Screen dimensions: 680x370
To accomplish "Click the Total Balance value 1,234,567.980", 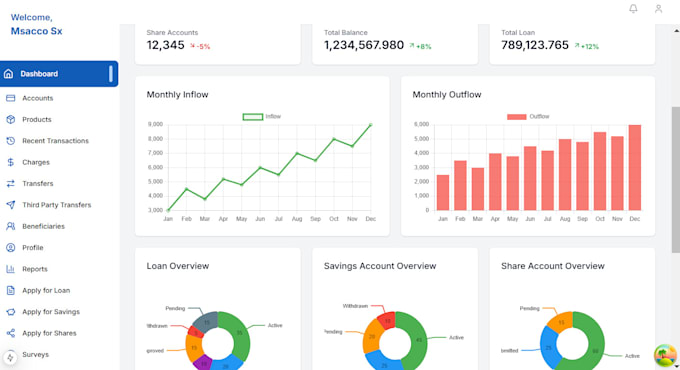I will click(364, 45).
